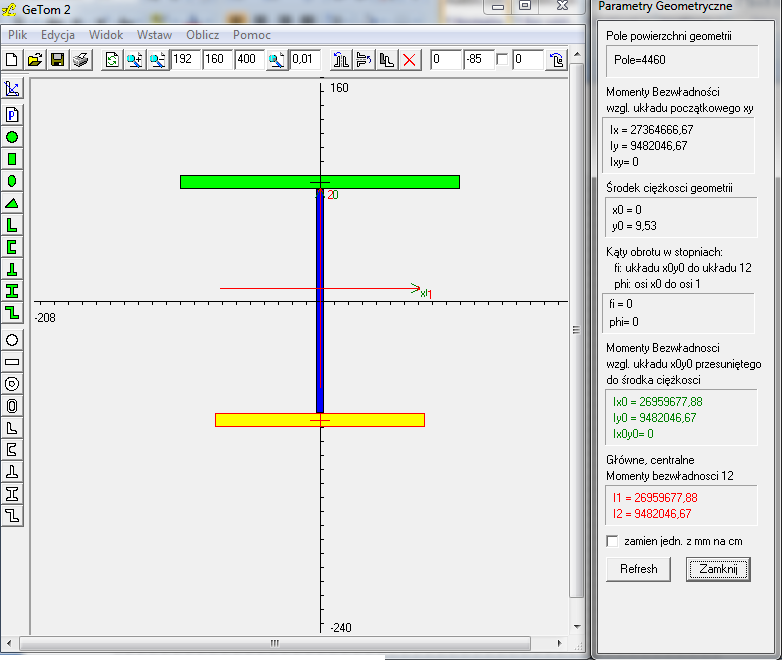Click the 0,01 scale input field
Screen dimensions: 782x660
click(306, 60)
